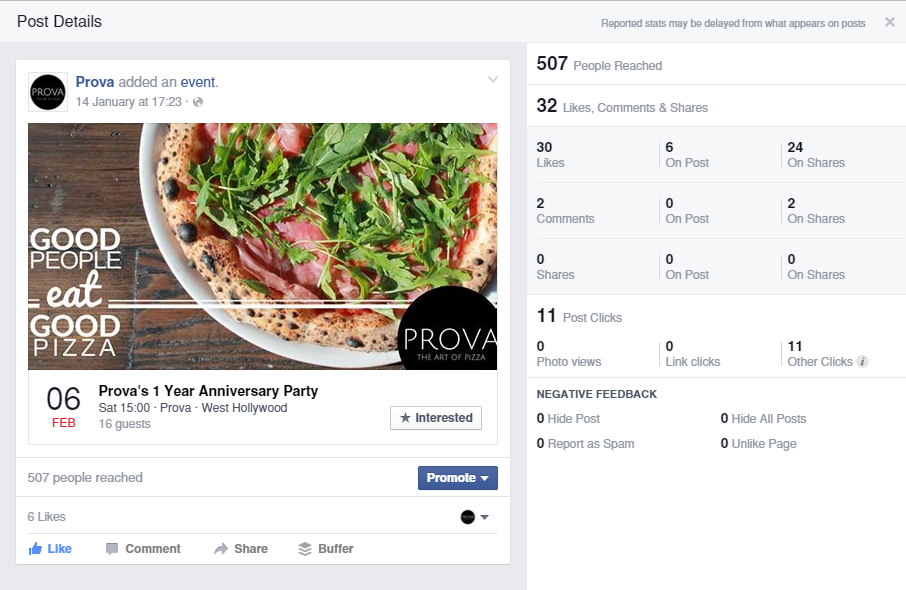Close the Post Details dialog

click(889, 22)
